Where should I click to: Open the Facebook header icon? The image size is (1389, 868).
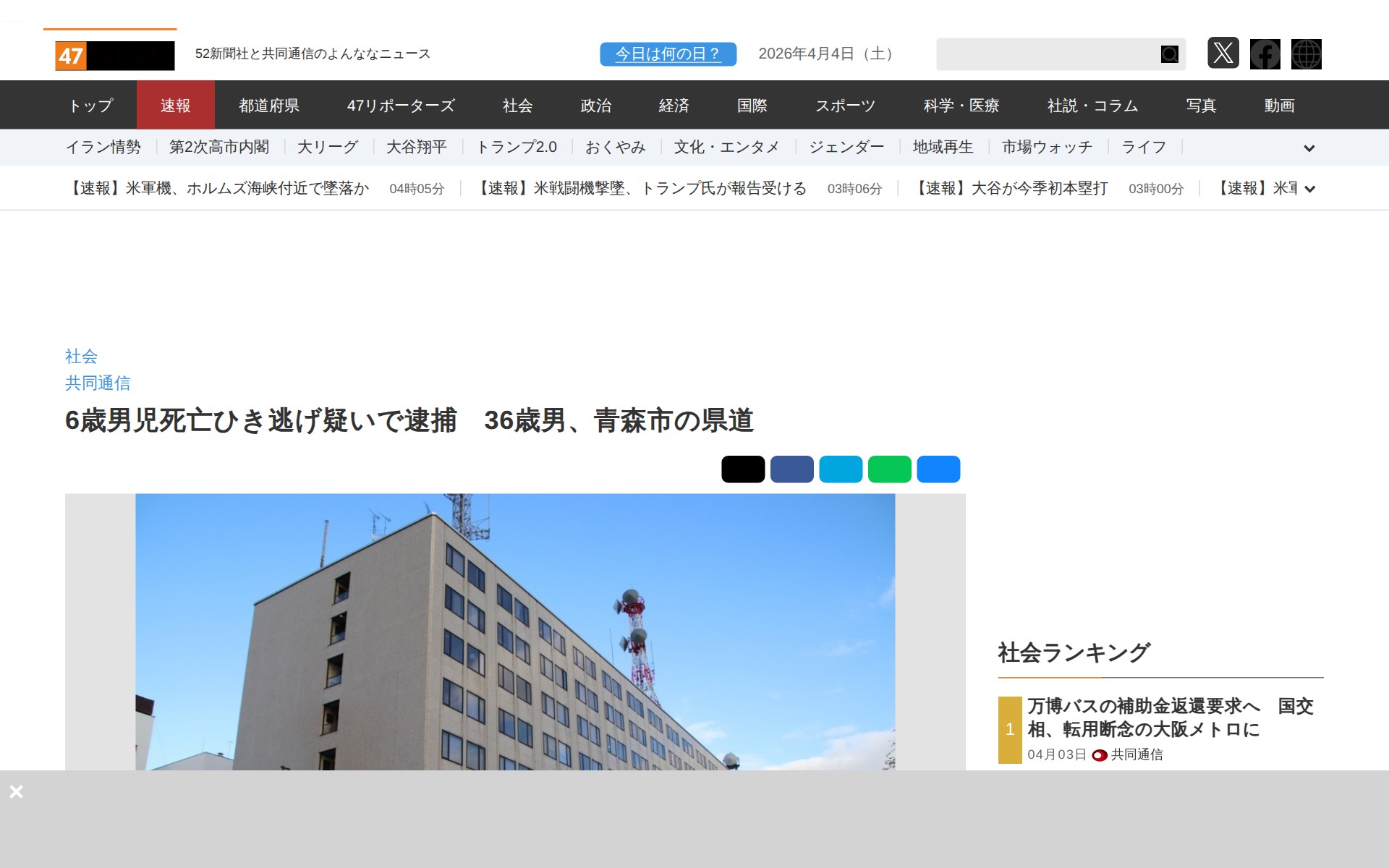pos(1265,54)
